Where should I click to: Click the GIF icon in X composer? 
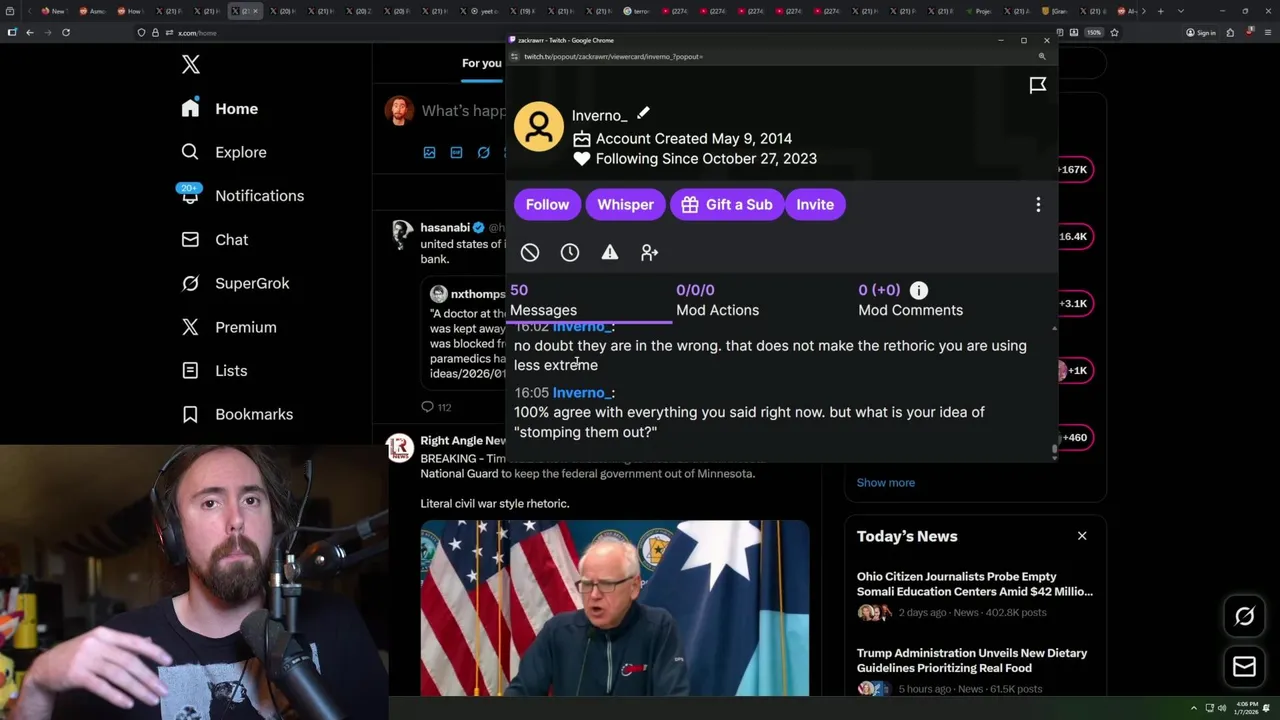(456, 152)
